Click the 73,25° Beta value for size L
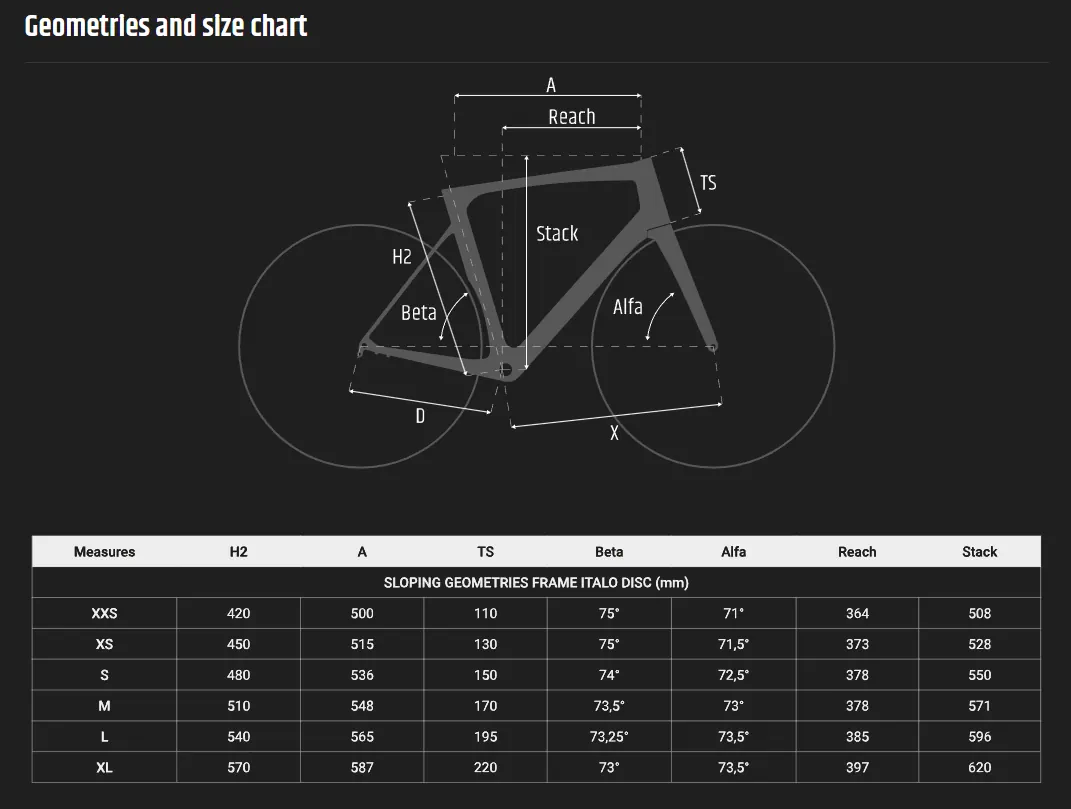Viewport: 1071px width, 809px height. [609, 737]
